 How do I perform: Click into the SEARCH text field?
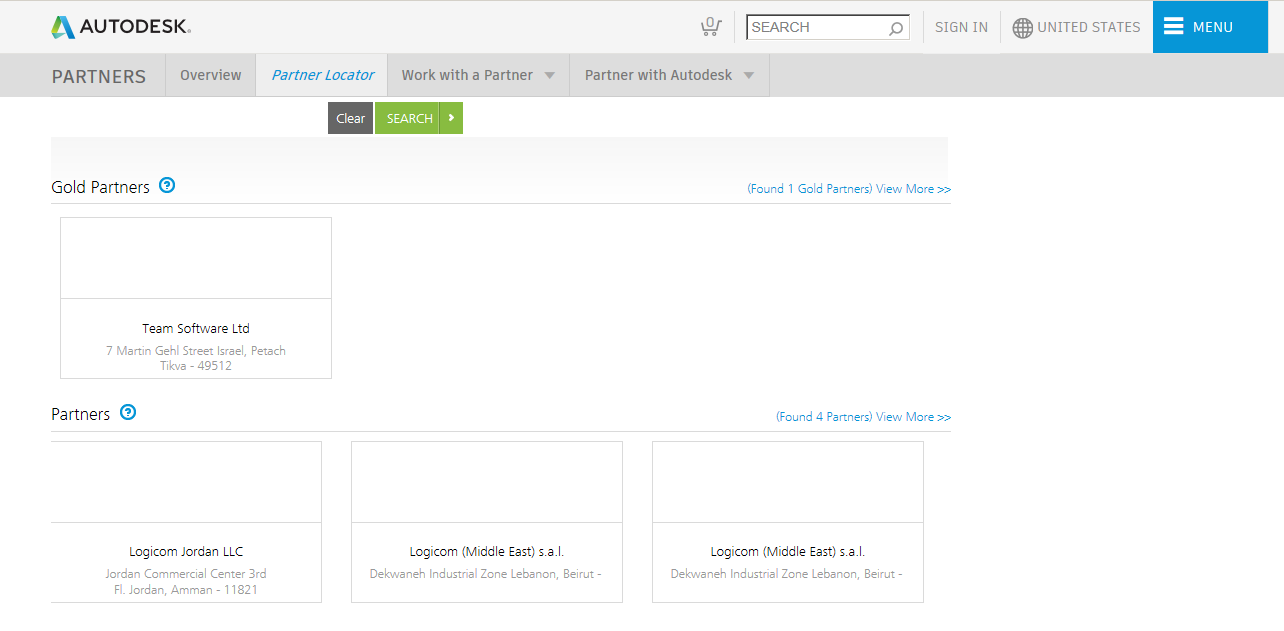(x=815, y=28)
